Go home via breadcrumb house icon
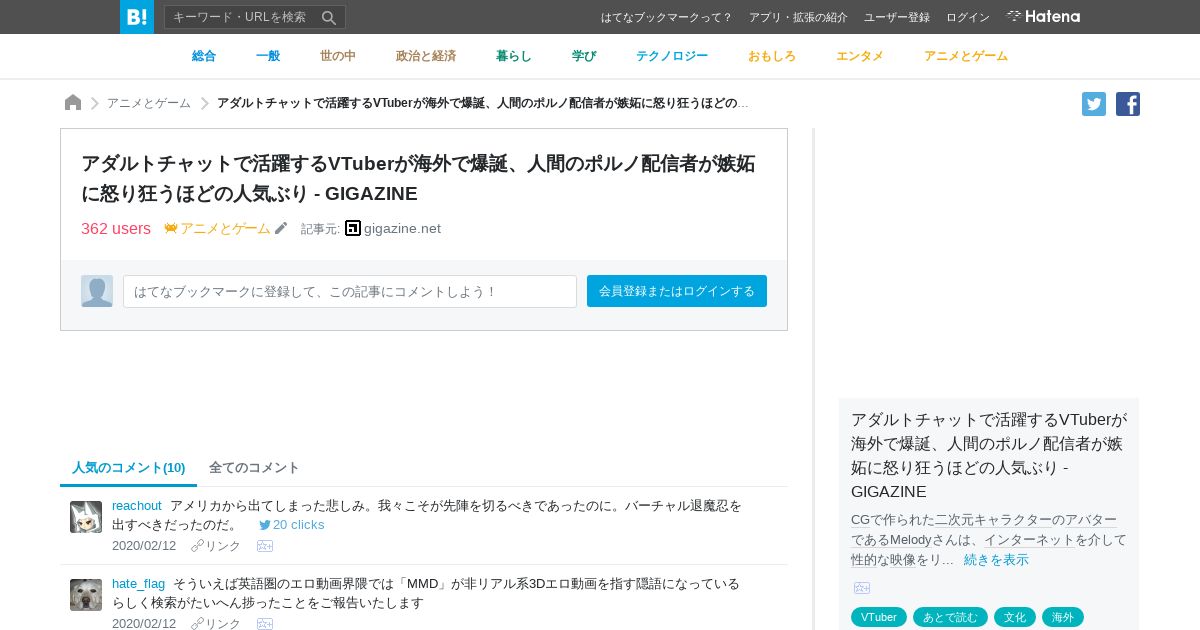 click(x=73, y=102)
